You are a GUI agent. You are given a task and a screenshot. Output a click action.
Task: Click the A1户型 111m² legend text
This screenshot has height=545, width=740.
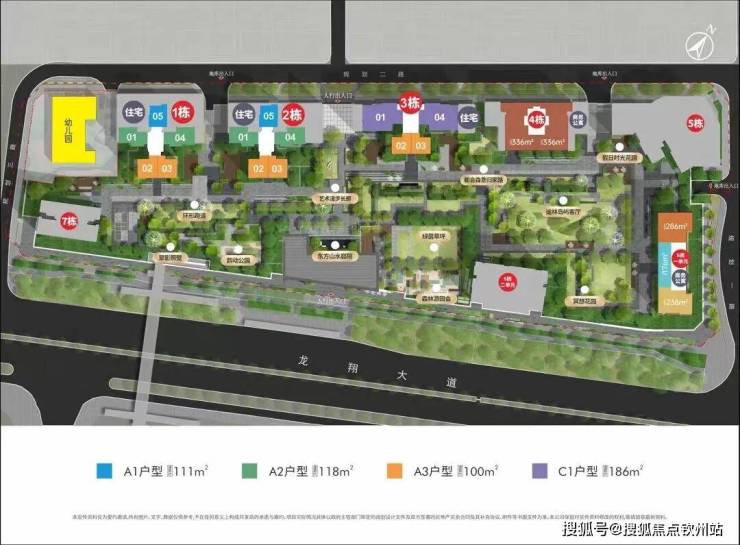166,471
